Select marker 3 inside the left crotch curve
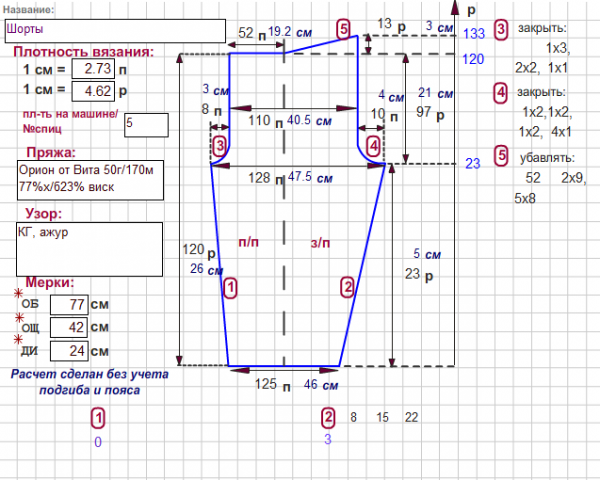Image resolution: width=600 pixels, height=480 pixels. (220, 146)
